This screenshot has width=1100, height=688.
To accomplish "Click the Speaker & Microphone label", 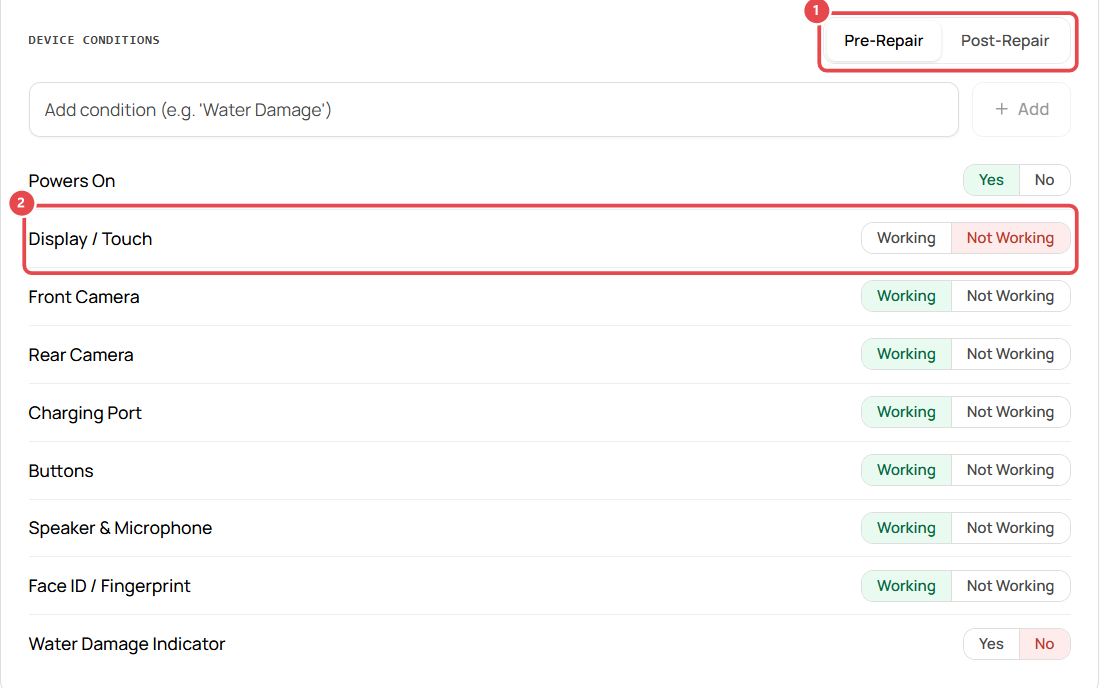I will [120, 528].
